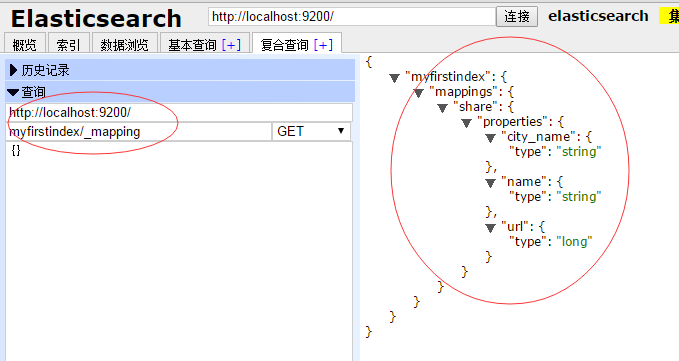This screenshot has width=679, height=361.
Task: Open the 基本查询 tab
Action: pos(192,45)
